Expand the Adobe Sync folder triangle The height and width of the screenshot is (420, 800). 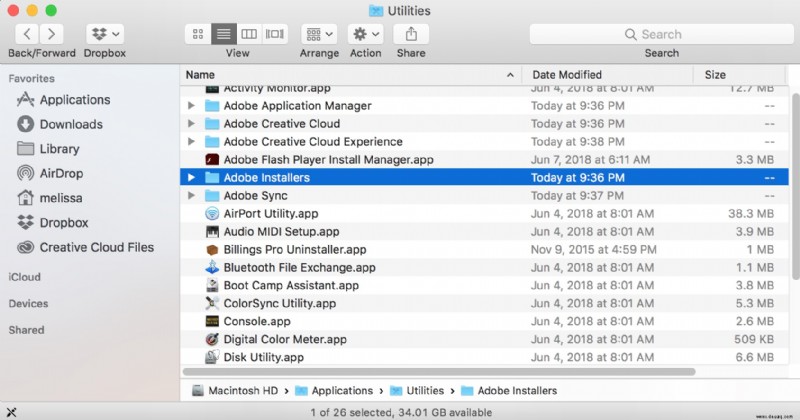[x=191, y=195]
